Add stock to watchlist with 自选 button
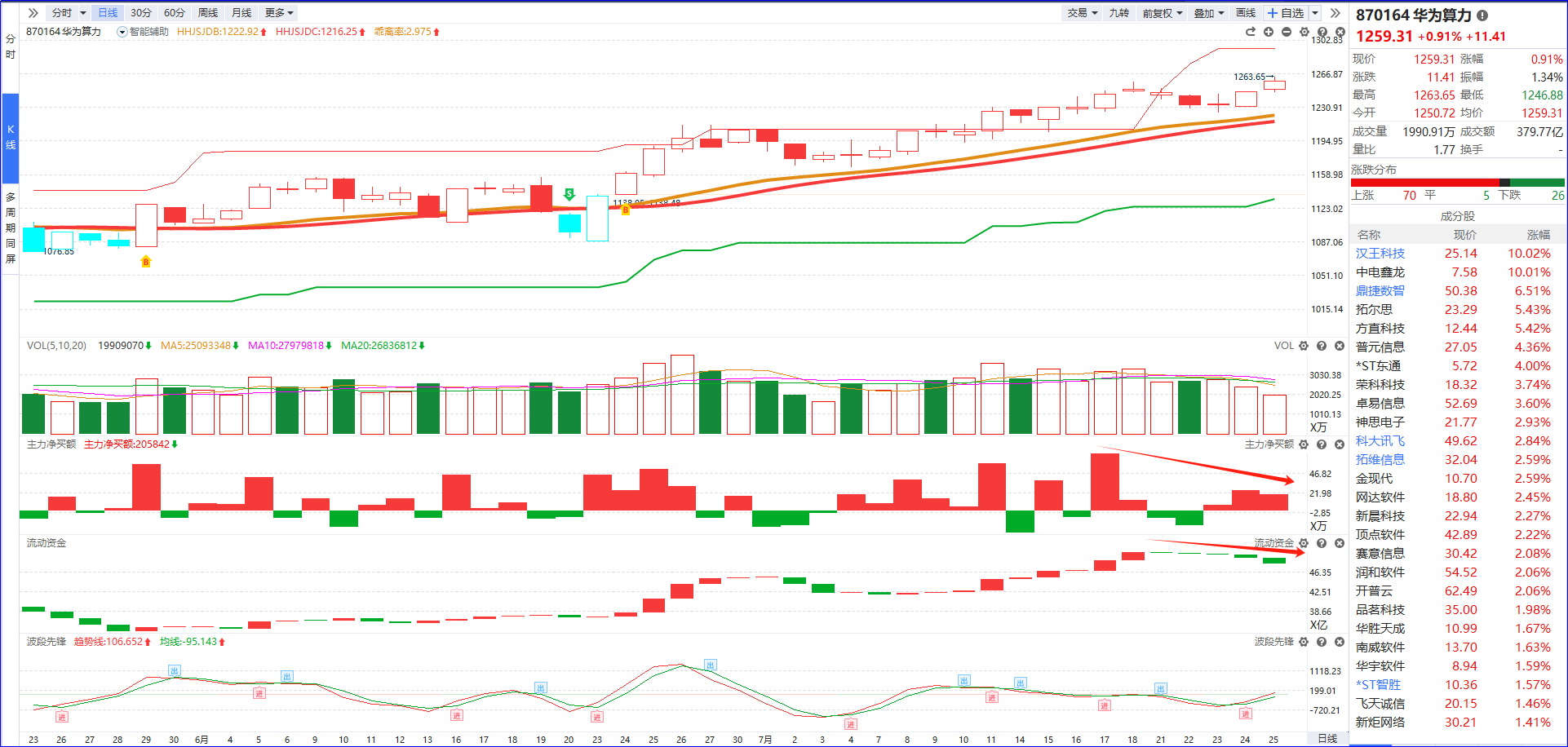Viewport: 1568px width, 747px height. (x=1286, y=13)
